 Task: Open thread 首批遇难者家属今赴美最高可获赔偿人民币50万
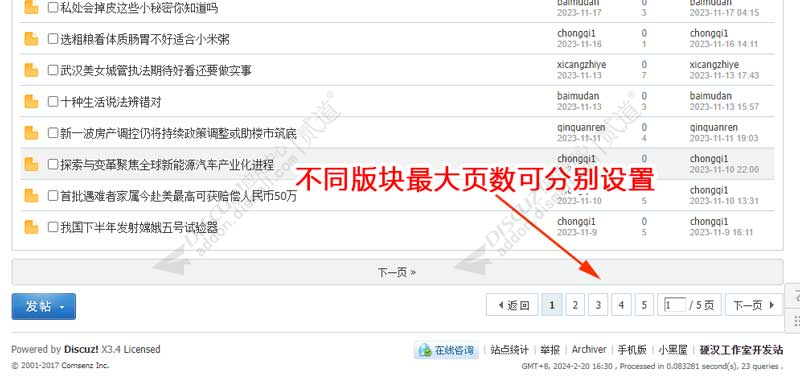[x=179, y=196]
